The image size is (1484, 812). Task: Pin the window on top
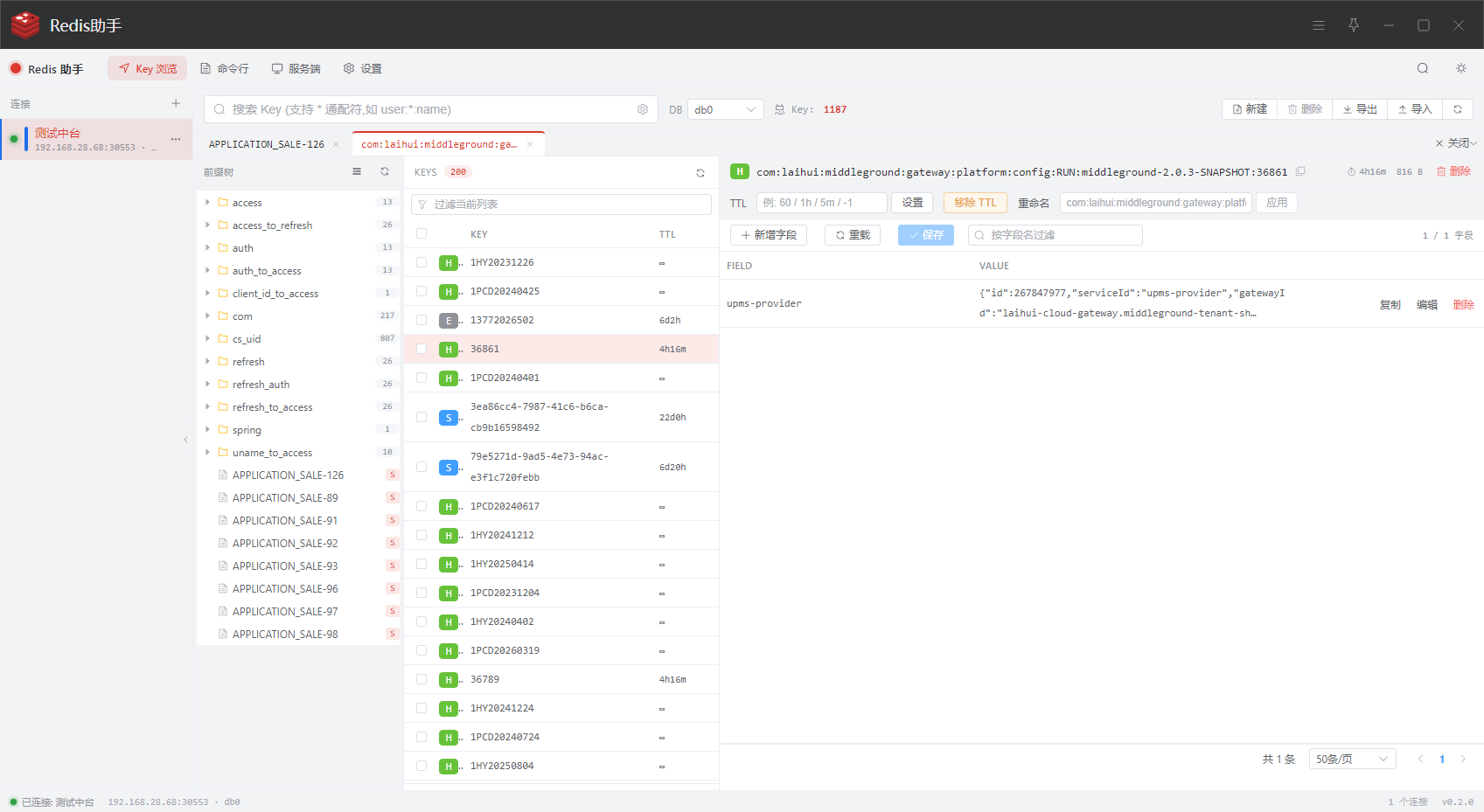point(1354,25)
